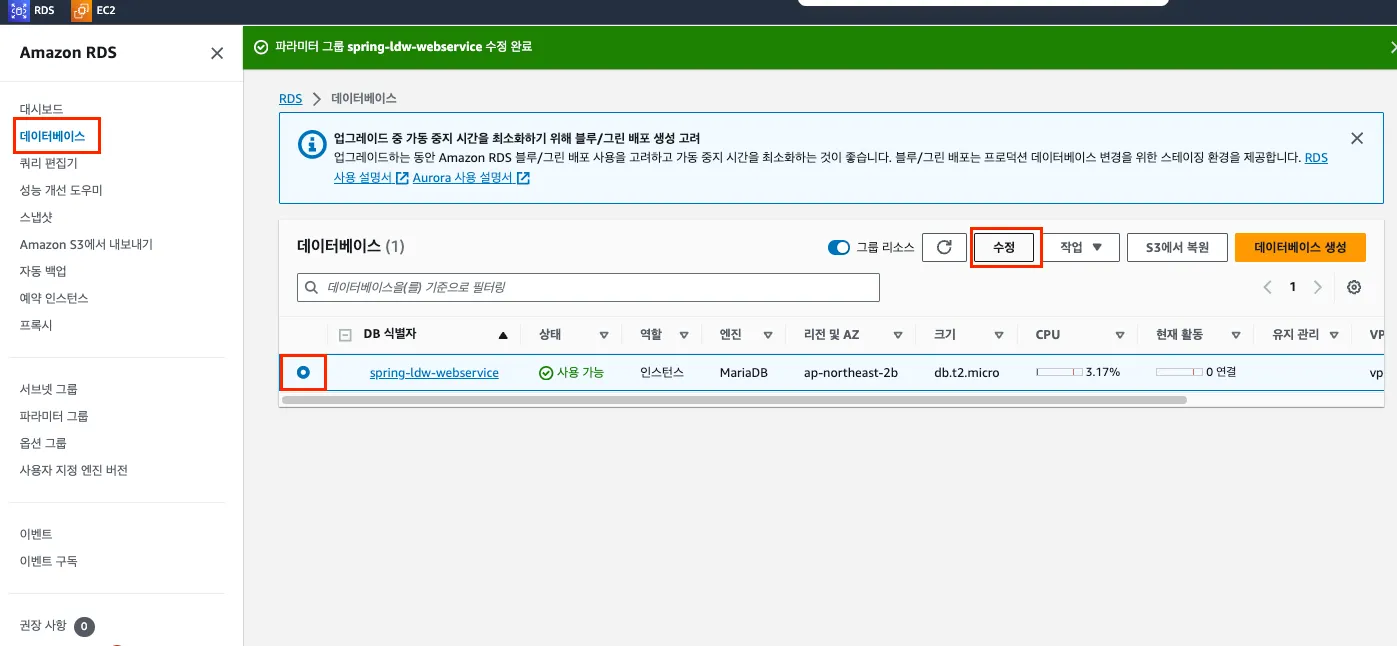Click RDS breadcrumb link
This screenshot has width=1397, height=646.
[290, 99]
